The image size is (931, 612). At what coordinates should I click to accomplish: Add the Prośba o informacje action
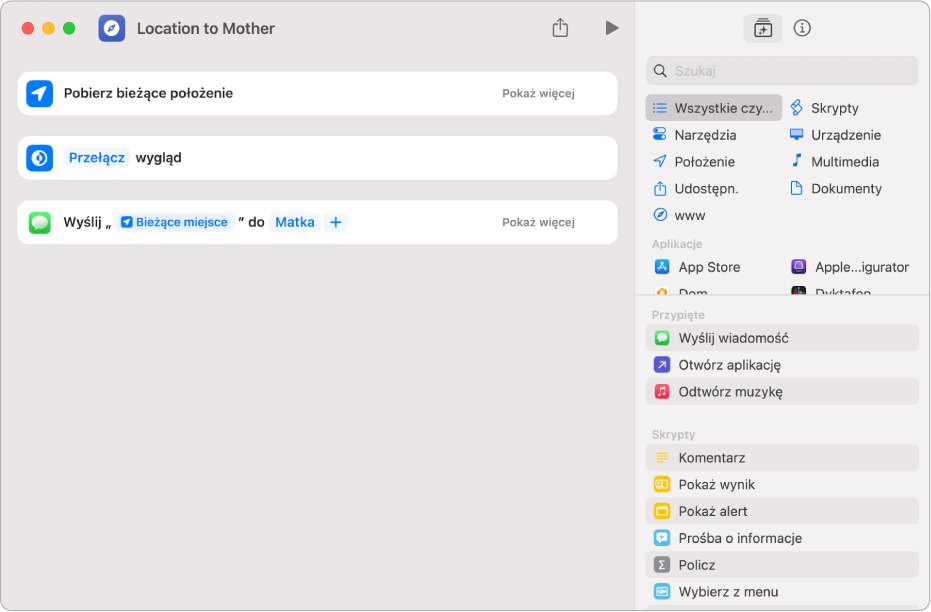click(782, 537)
